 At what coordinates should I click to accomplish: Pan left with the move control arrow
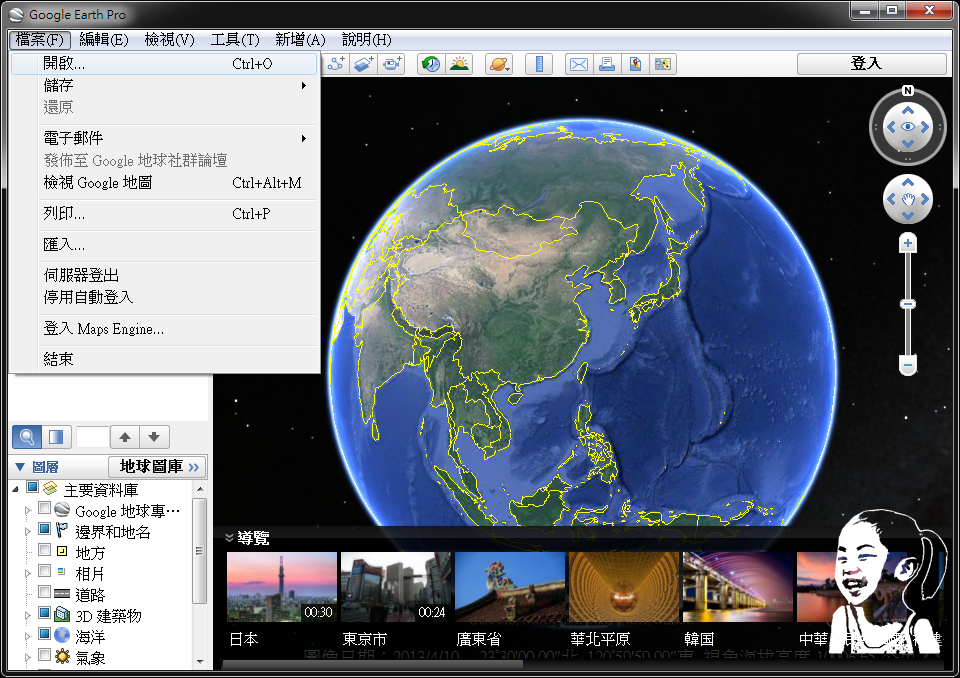891,199
